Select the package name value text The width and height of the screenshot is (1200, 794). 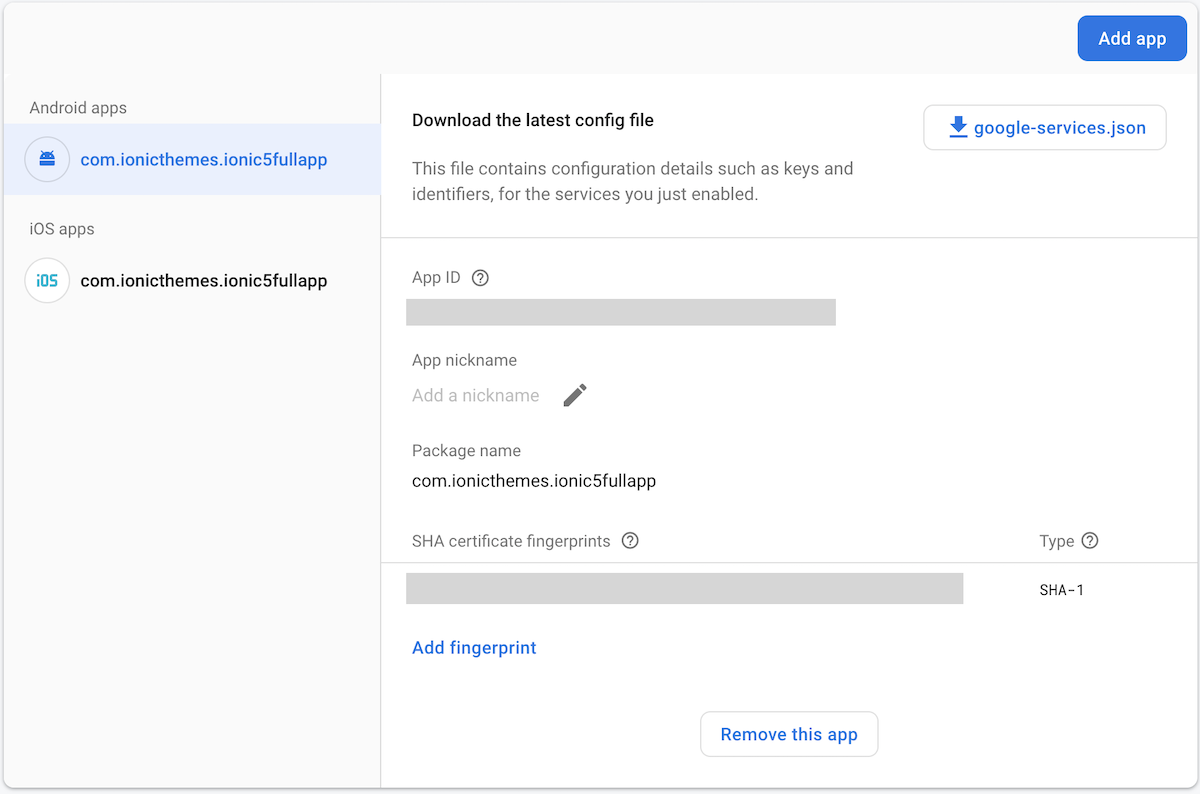pos(534,481)
